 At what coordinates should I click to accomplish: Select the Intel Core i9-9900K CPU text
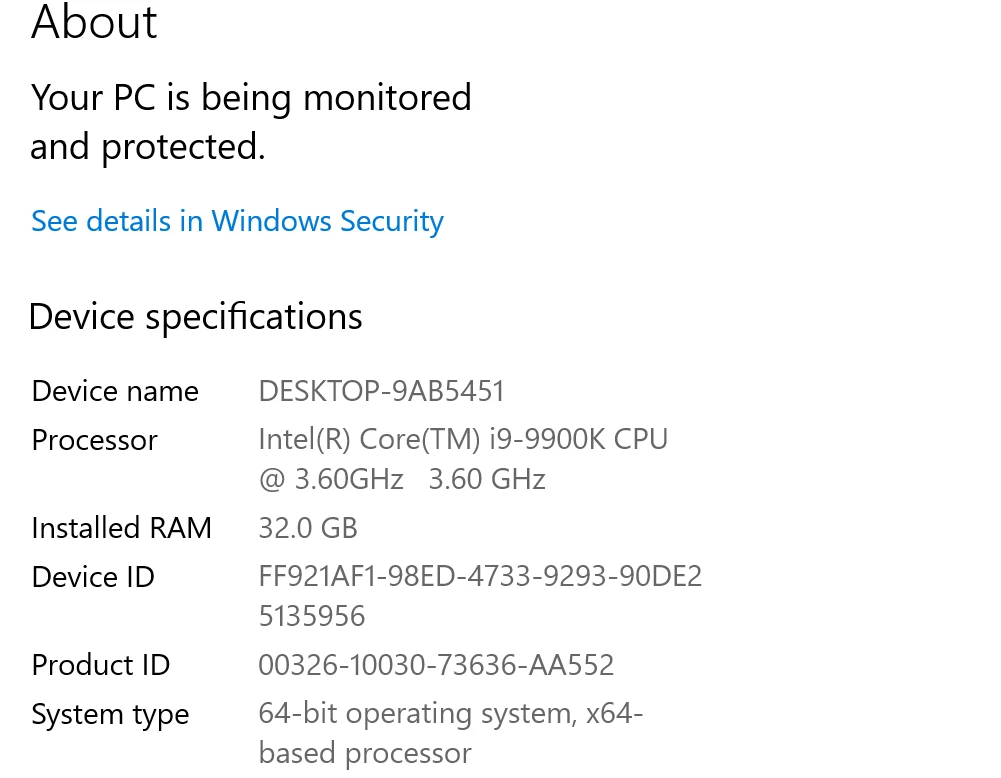point(463,439)
